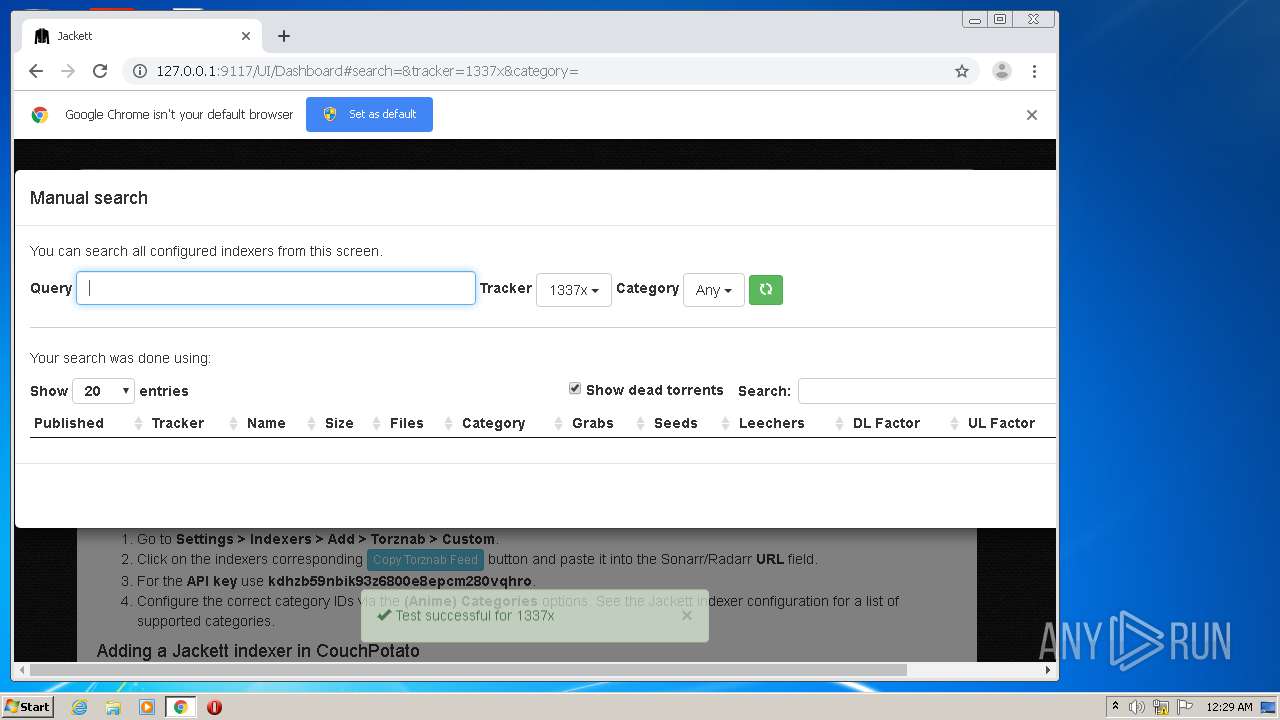This screenshot has height=720, width=1280.
Task: Open Internet Explorer from taskbar
Action: 79,707
